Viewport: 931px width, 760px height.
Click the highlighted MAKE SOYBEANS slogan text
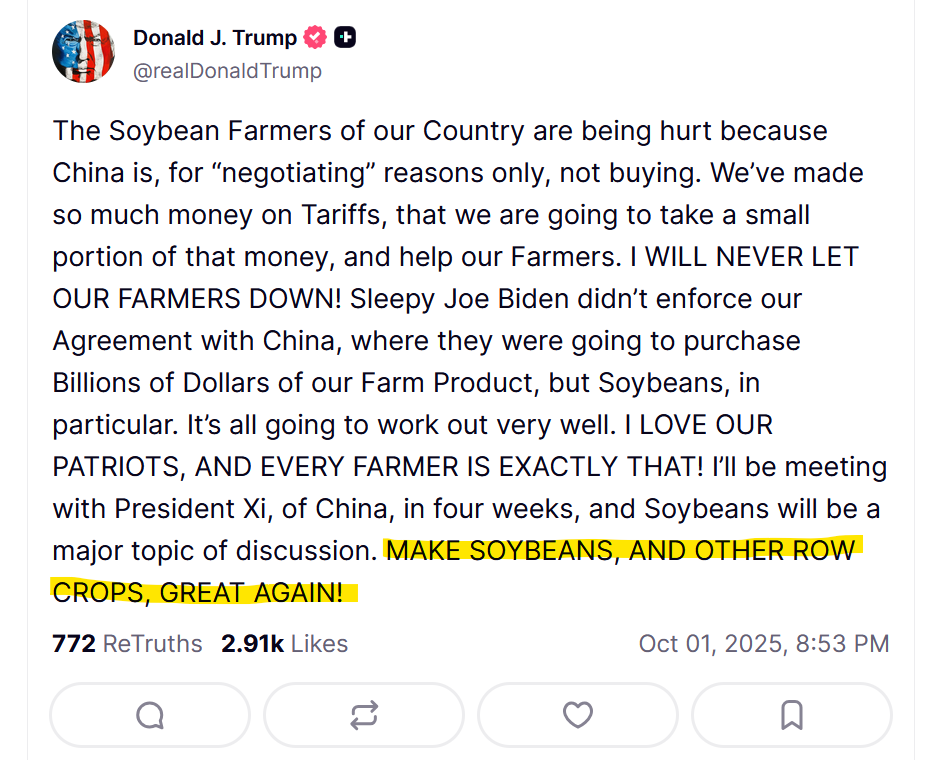coord(620,551)
